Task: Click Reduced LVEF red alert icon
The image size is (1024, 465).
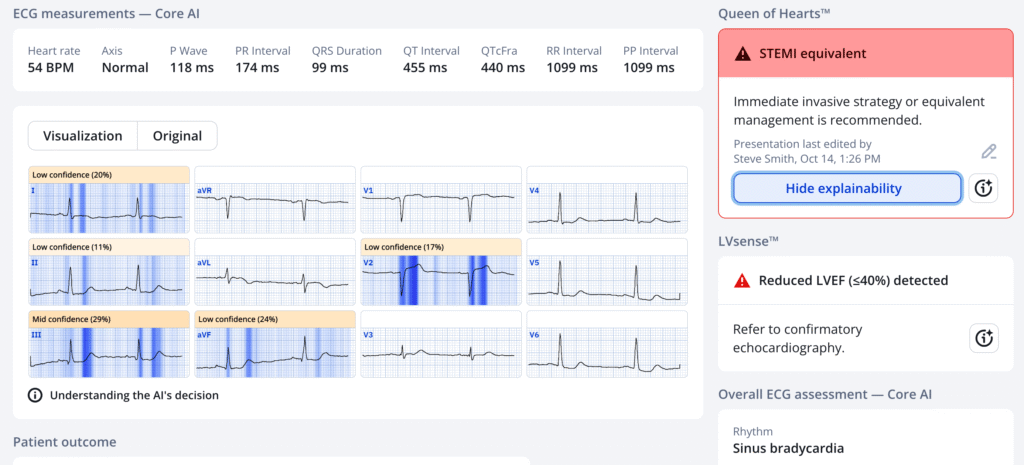Action: (x=741, y=281)
